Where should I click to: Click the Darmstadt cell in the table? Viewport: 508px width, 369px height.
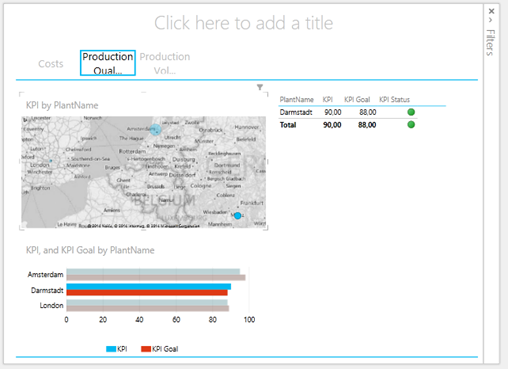point(296,112)
